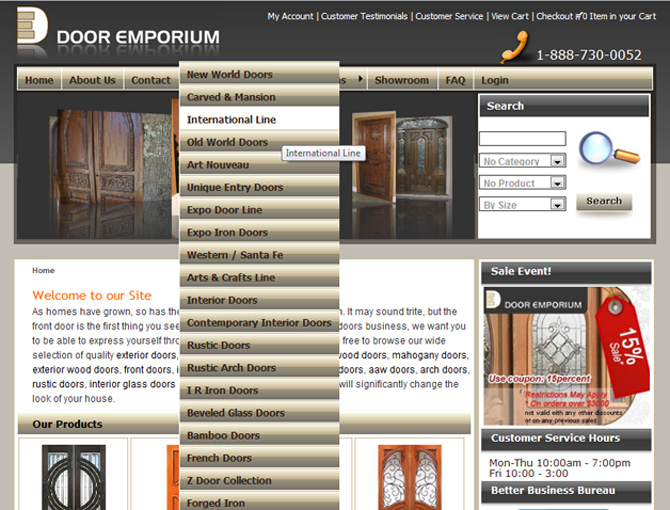Click the Better Business Bureau header
670x510 pixels.
tap(566, 491)
